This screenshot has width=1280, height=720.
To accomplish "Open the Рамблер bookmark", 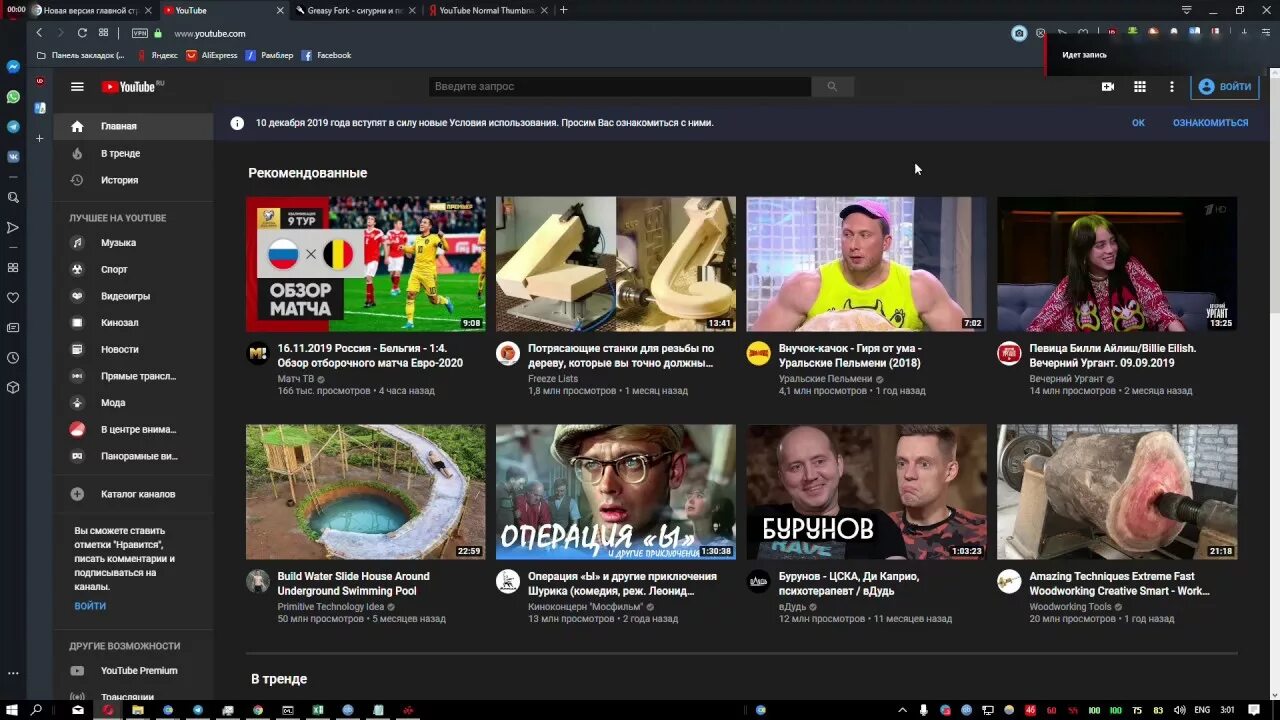I will pos(269,56).
